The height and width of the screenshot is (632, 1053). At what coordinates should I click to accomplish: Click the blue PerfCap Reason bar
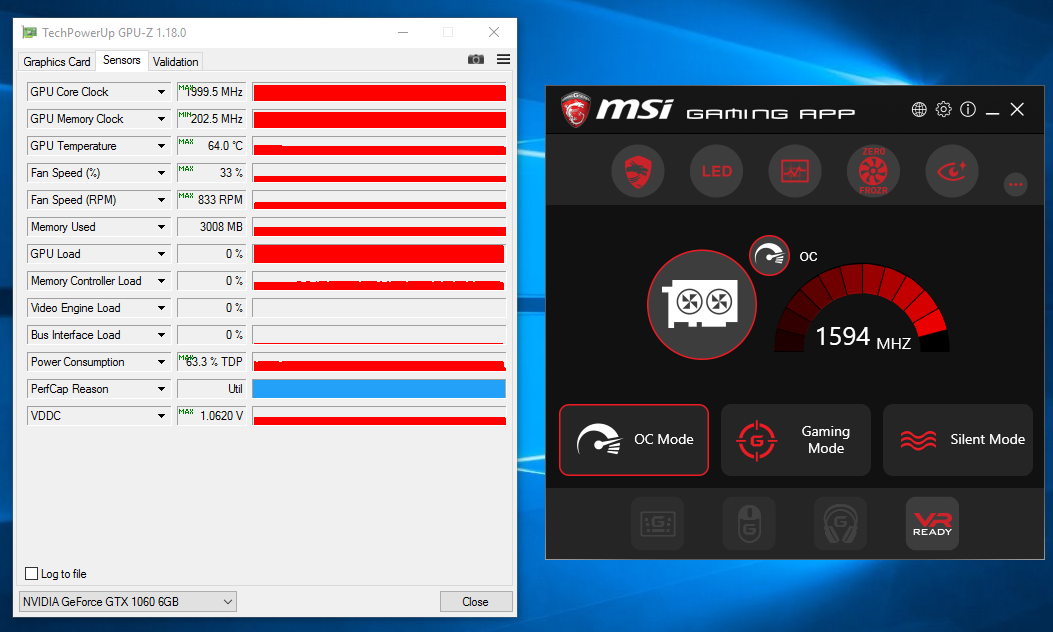click(x=379, y=389)
